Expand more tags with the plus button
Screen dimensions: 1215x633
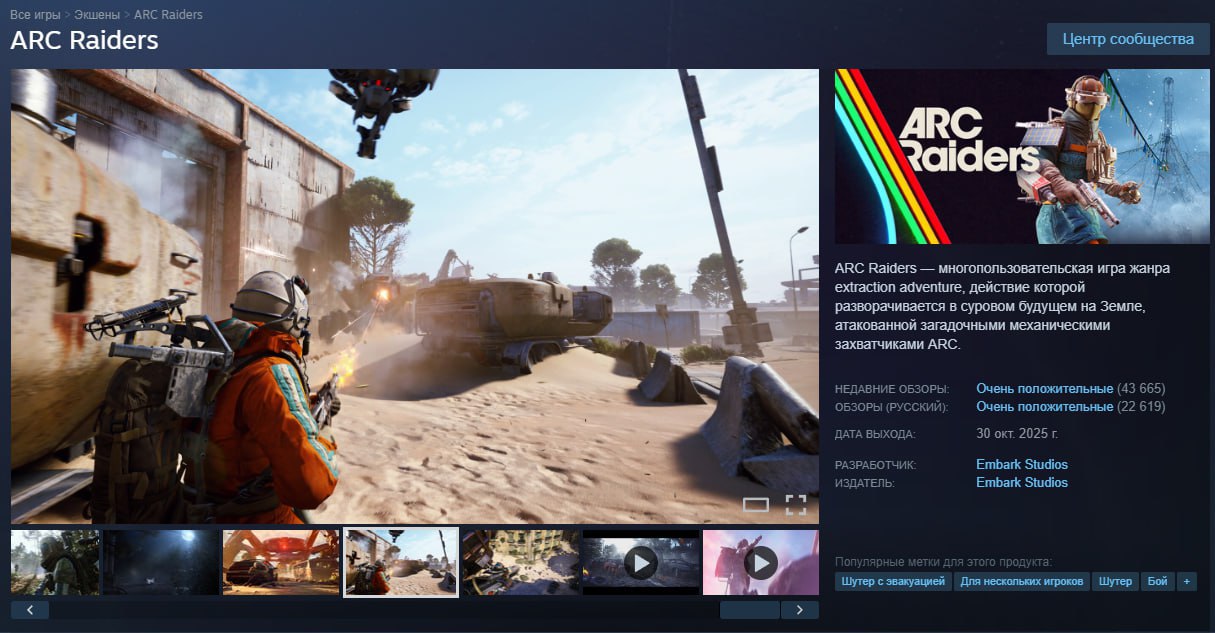(x=1186, y=581)
